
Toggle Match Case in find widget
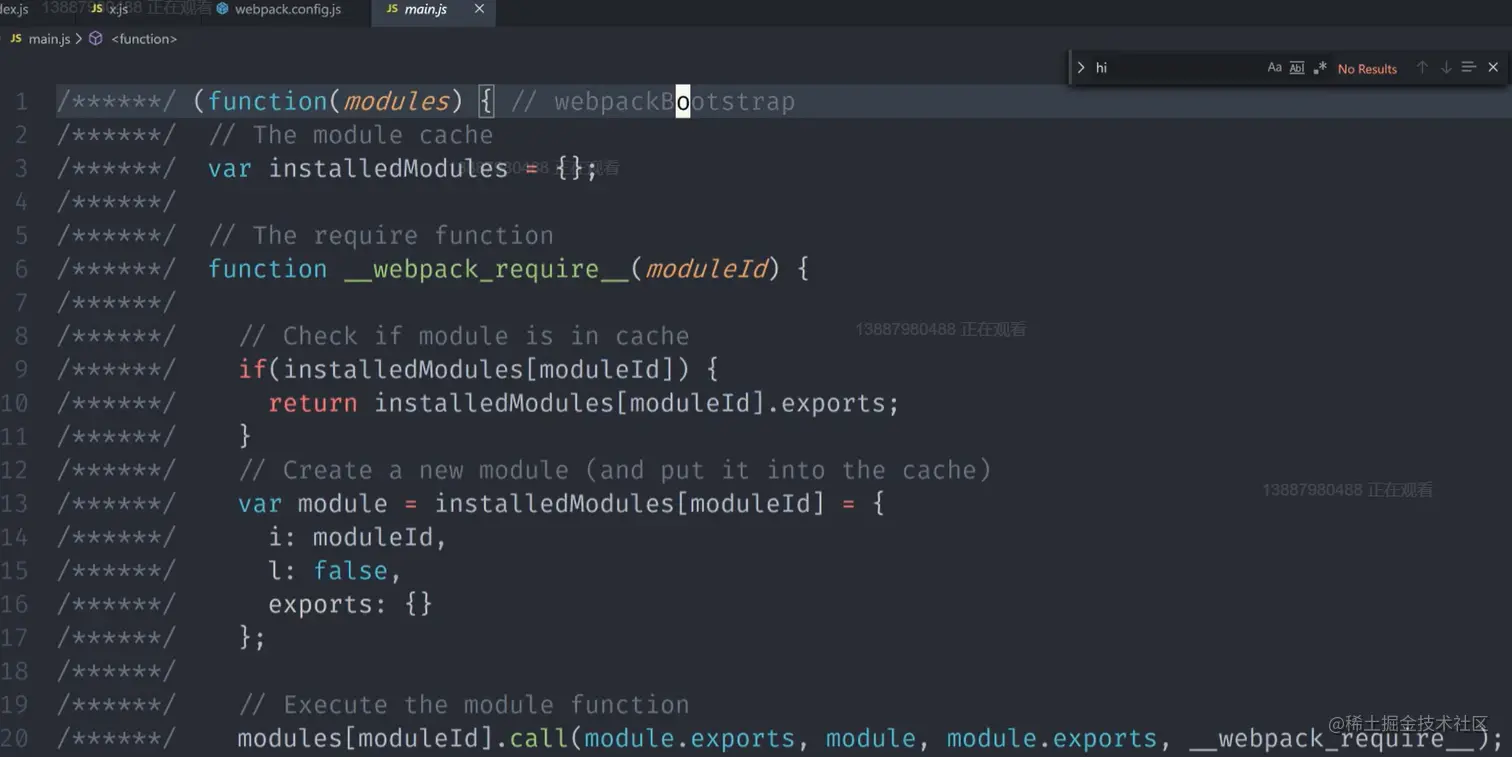coord(1274,68)
